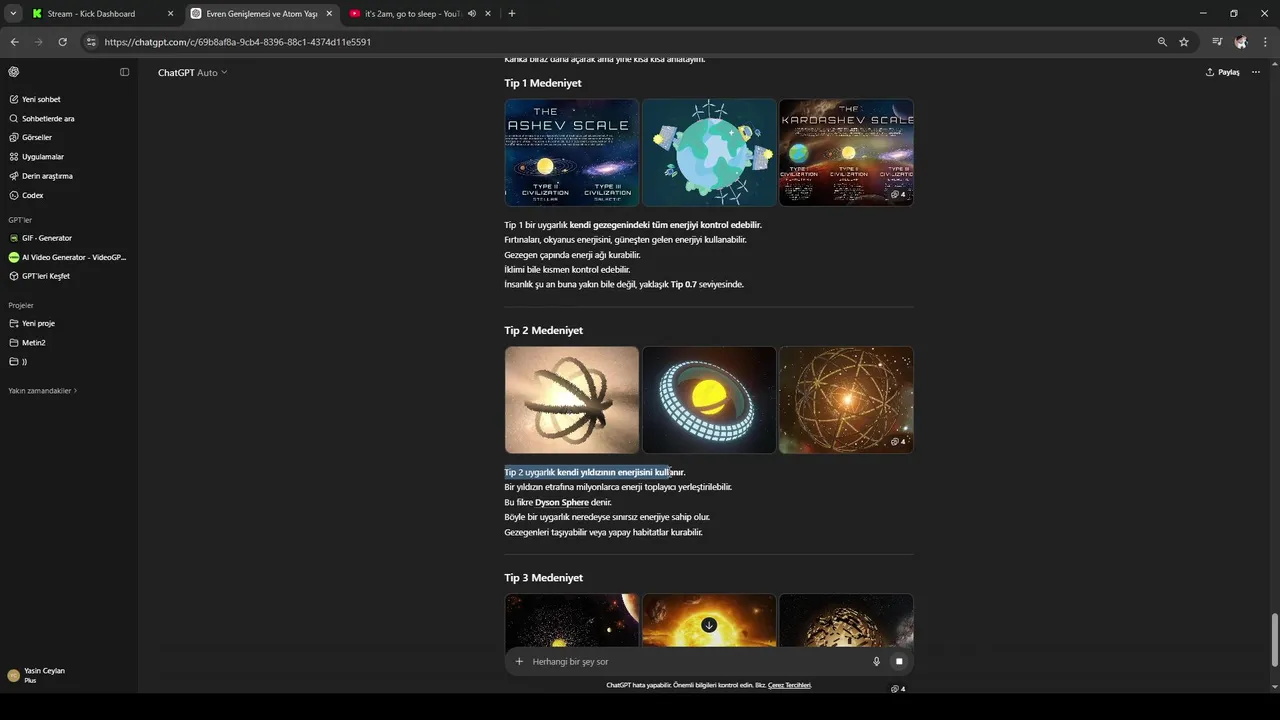Bookmark this page with the star icon
This screenshot has height=720, width=1280.
point(1184,42)
